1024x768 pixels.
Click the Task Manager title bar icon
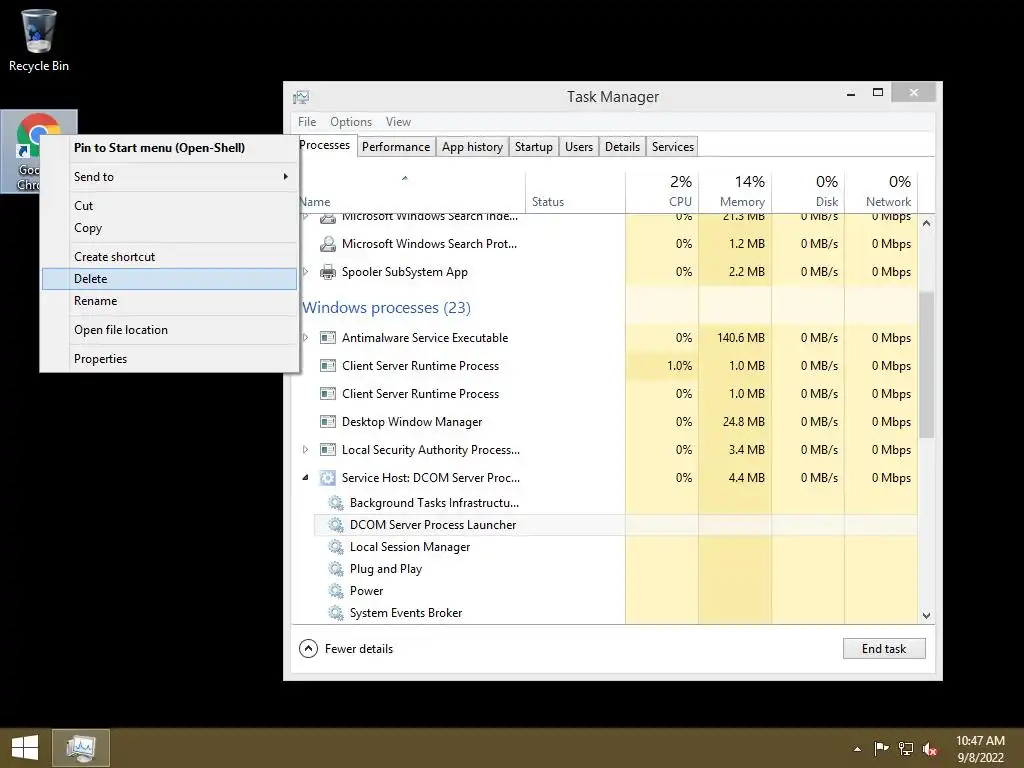(x=301, y=97)
